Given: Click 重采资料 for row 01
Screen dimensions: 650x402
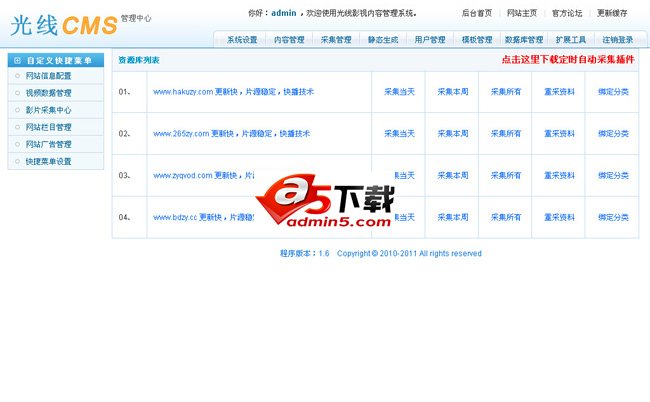Looking at the screenshot, I should click(559, 92).
